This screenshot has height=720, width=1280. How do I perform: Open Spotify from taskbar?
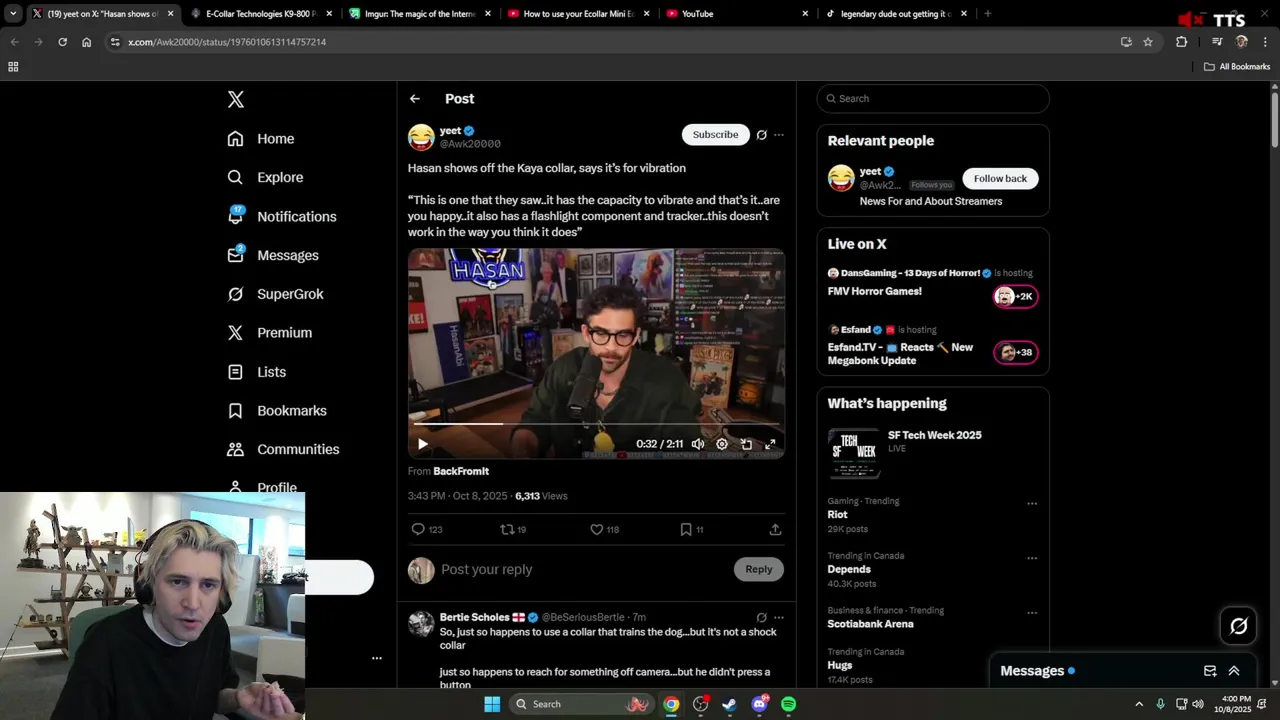click(789, 704)
